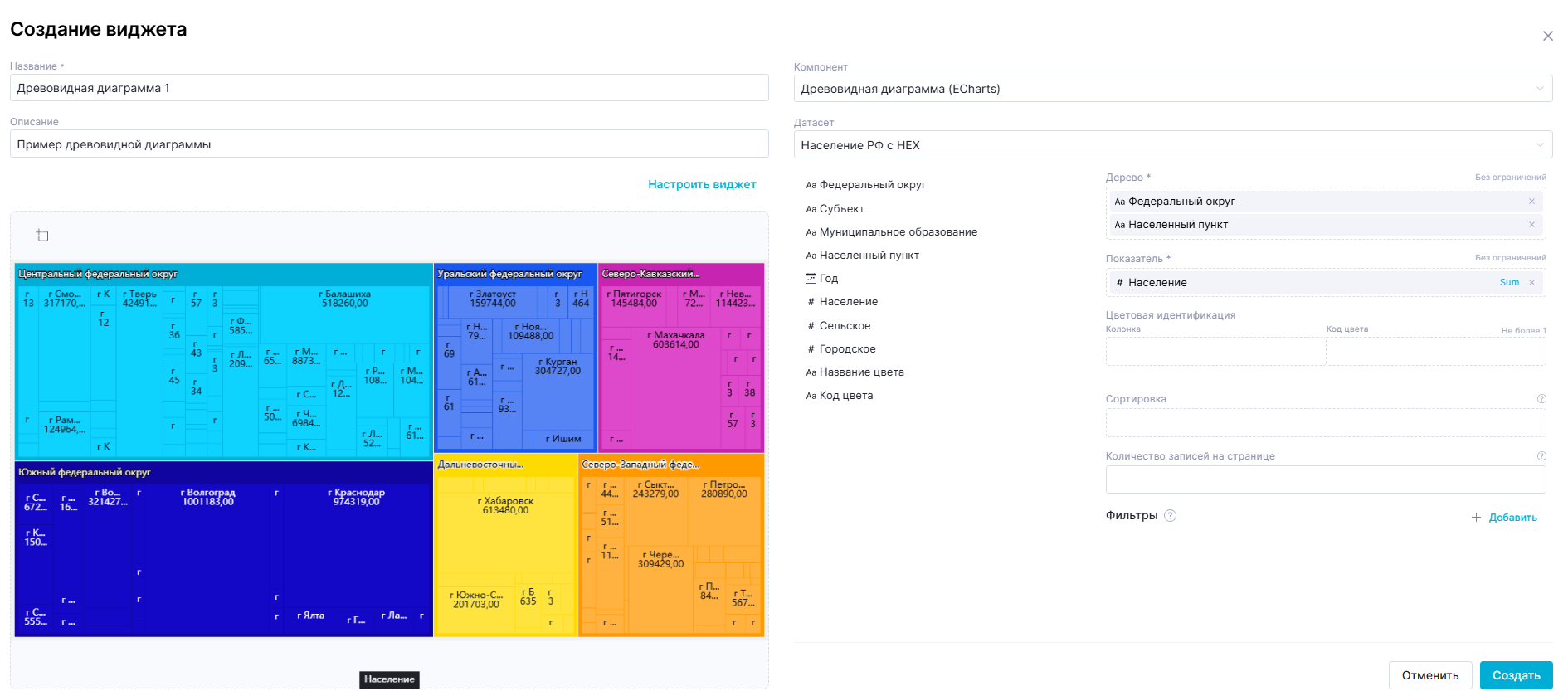Remove Населенный пункт from the Дерево field
Image resolution: width=1568 pixels, height=696 pixels.
pos(1531,225)
